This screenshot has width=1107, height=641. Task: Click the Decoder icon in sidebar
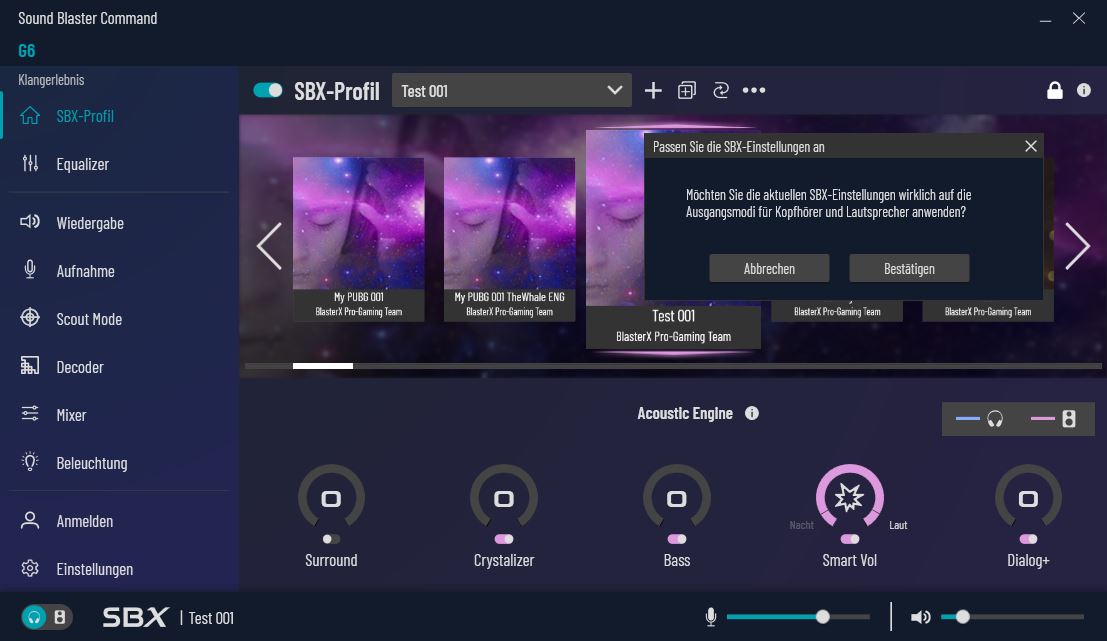click(x=30, y=365)
